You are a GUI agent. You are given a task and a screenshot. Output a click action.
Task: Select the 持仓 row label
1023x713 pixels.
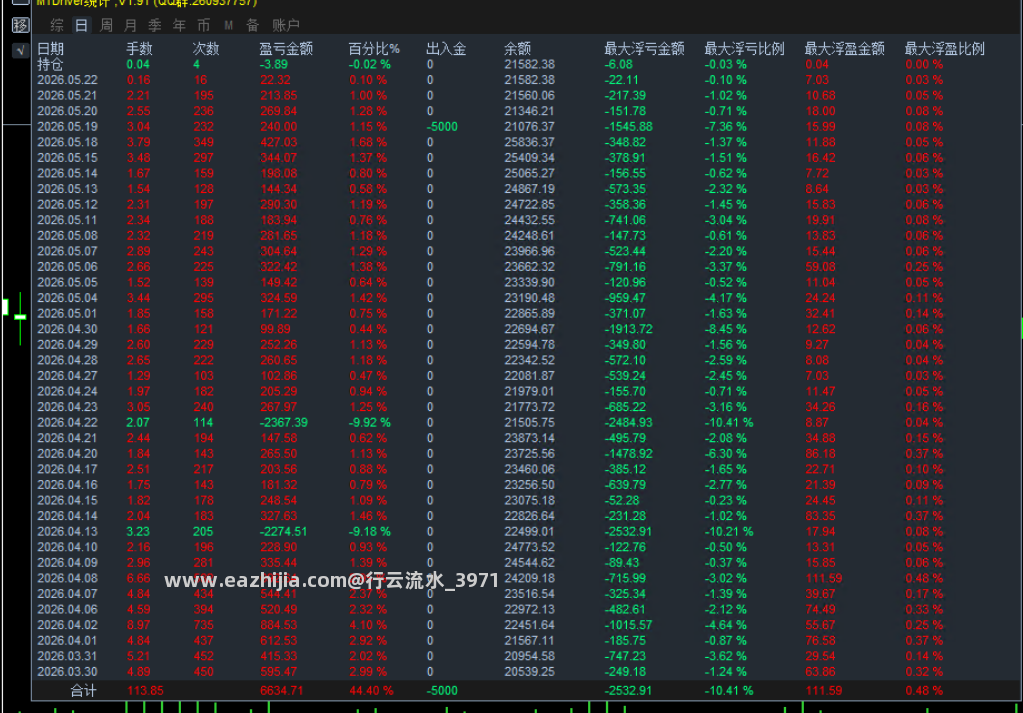50,65
